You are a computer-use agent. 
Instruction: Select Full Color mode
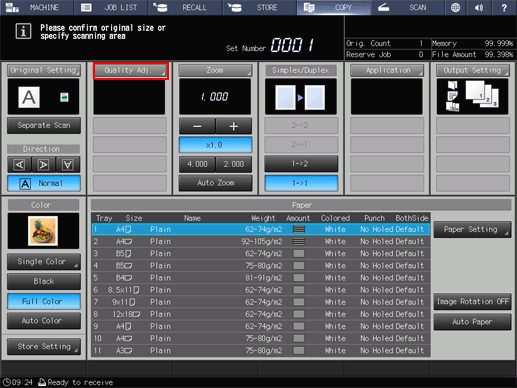click(x=44, y=301)
